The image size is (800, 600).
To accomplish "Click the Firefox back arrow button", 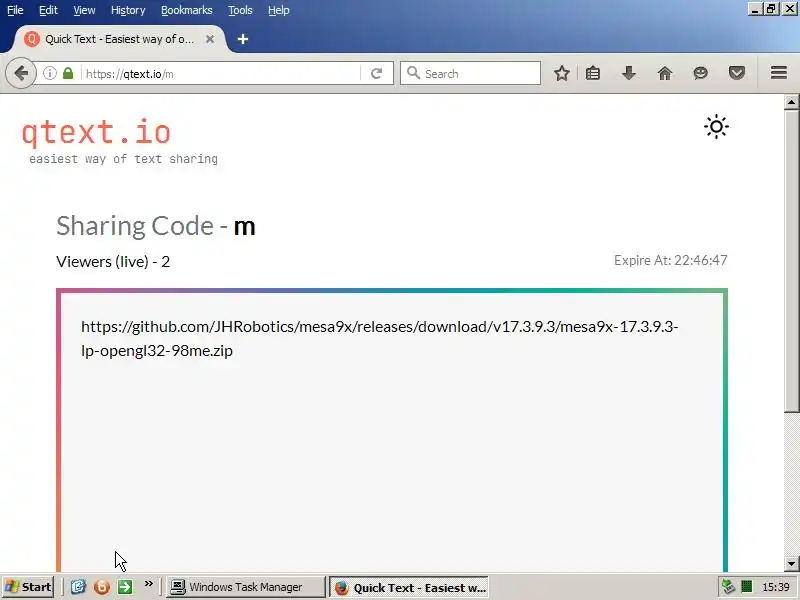I will point(21,73).
